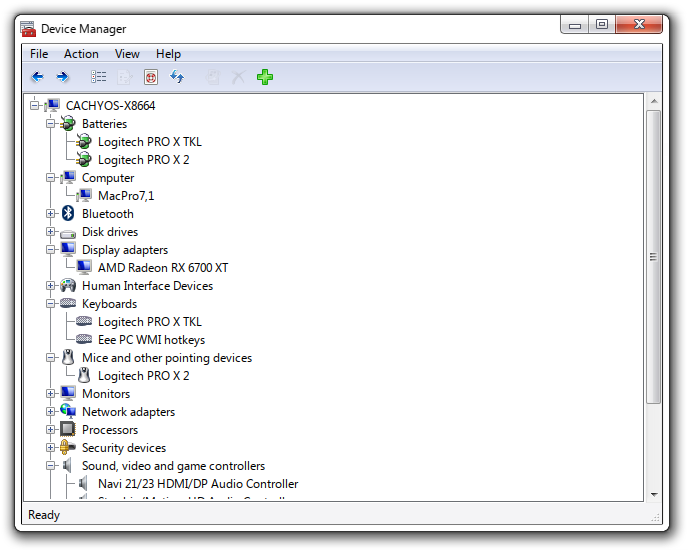The height and width of the screenshot is (552, 690).
Task: Expand the Monitors node
Action: pyautogui.click(x=51, y=394)
